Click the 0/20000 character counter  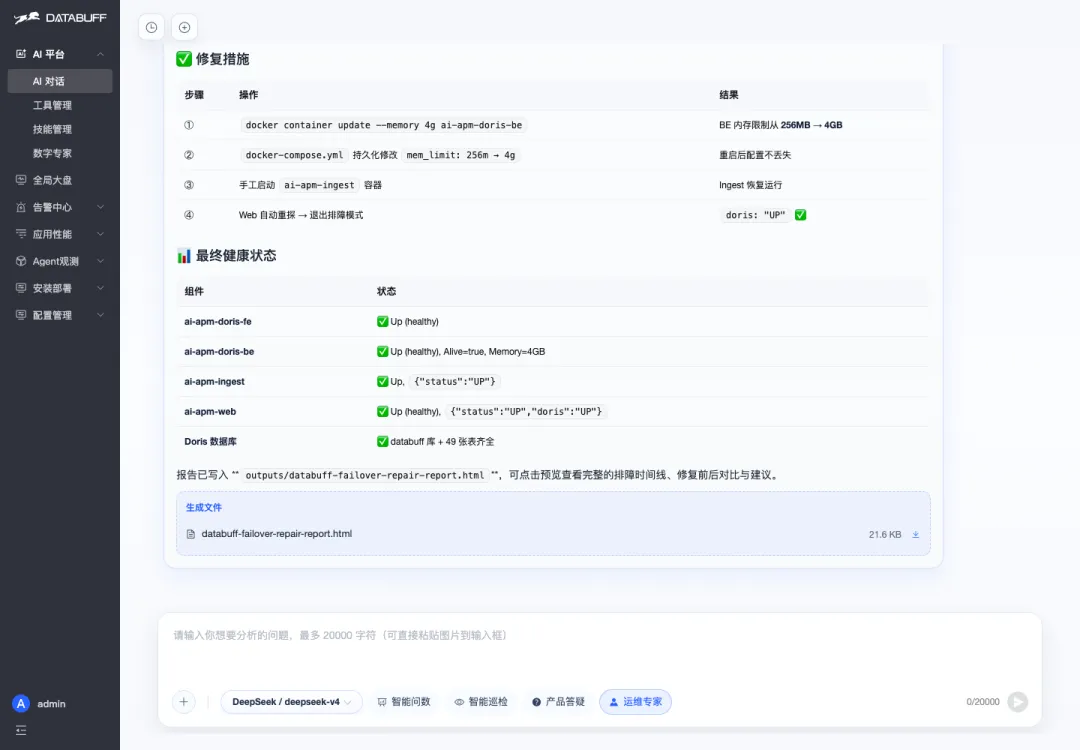coord(983,702)
